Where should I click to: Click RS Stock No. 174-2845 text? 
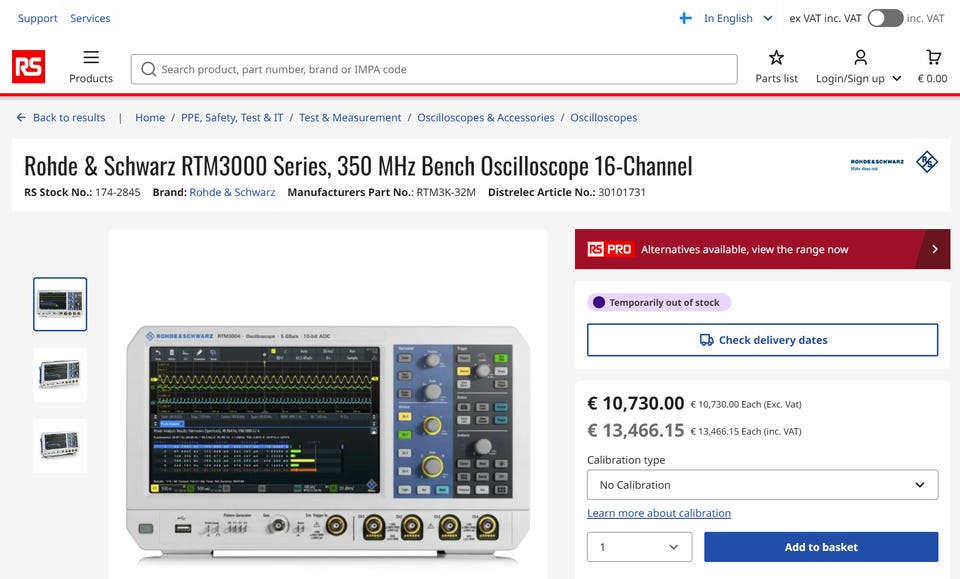click(x=82, y=192)
